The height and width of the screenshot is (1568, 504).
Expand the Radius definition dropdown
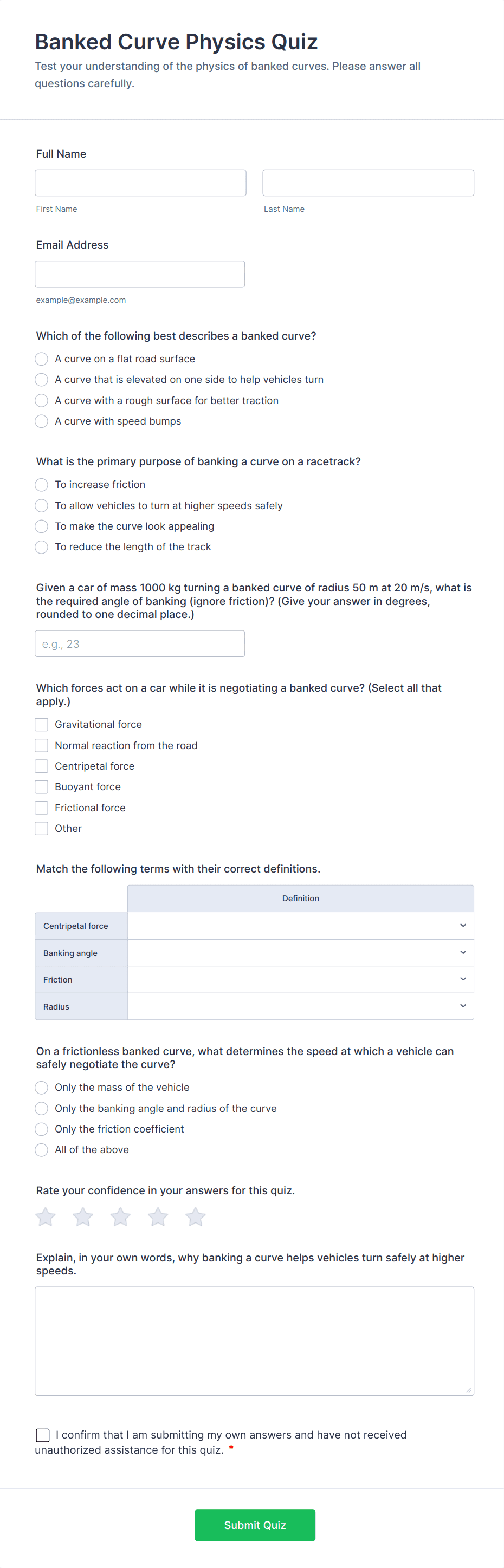click(300, 1006)
